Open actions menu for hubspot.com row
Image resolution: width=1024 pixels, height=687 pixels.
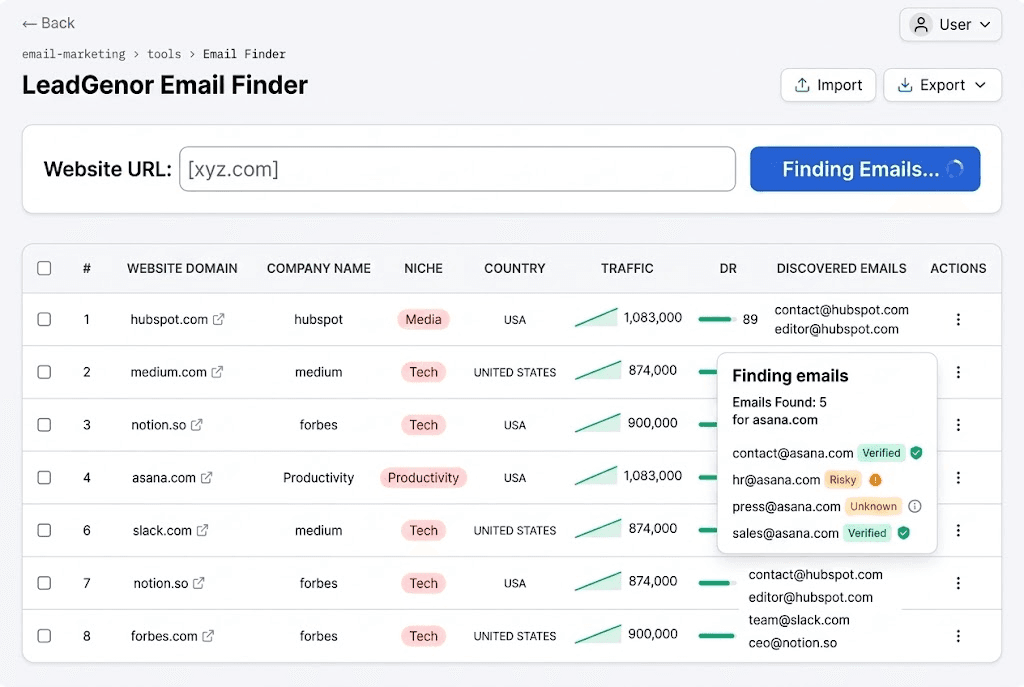(958, 319)
